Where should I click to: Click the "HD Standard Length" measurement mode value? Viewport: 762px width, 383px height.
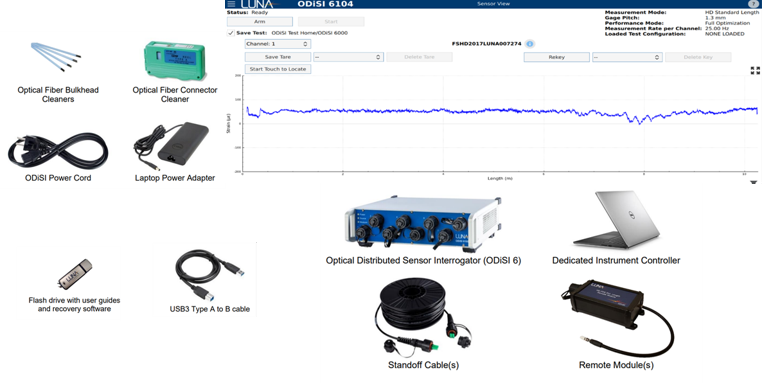click(732, 13)
